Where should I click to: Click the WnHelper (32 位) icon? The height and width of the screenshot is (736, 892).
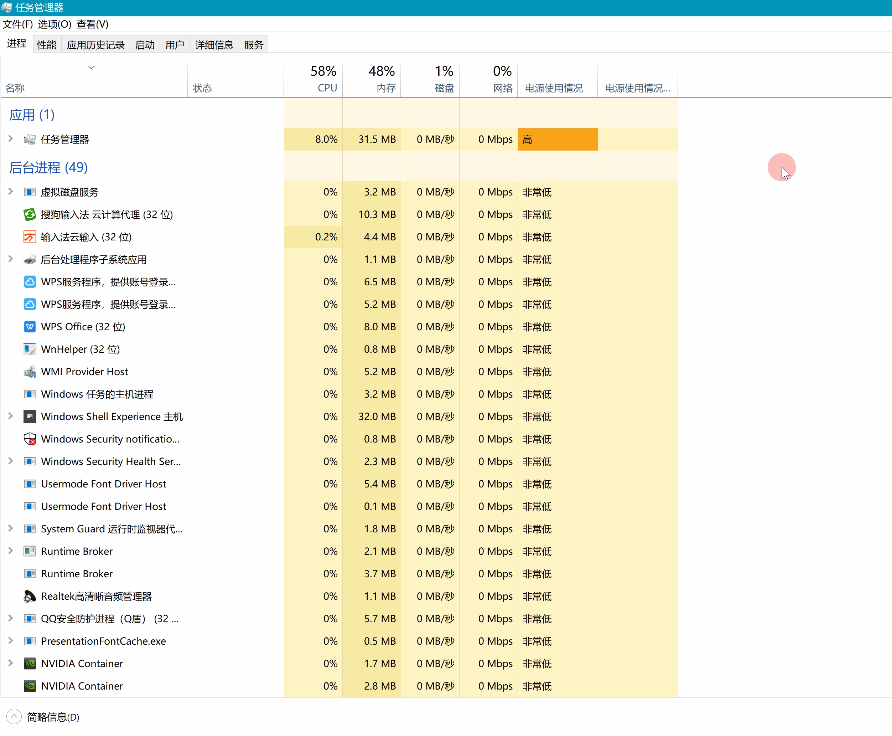pos(30,349)
